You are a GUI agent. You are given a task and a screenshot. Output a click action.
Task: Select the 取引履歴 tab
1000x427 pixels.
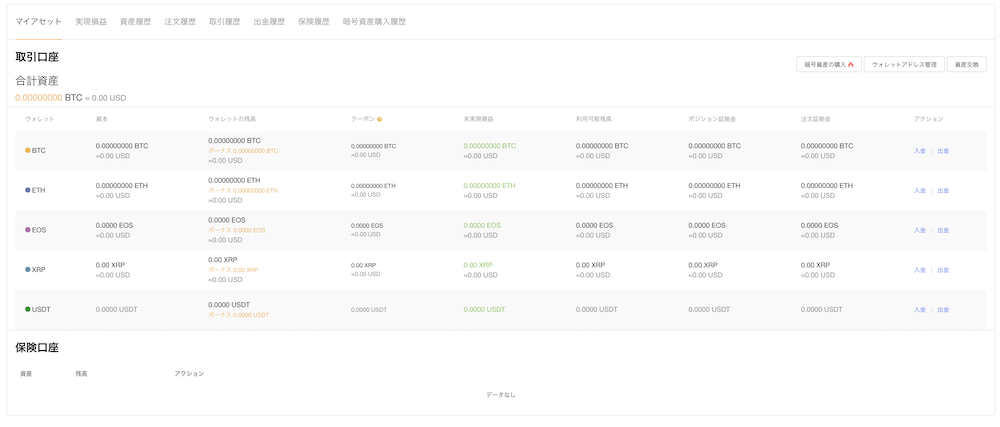coord(225,21)
